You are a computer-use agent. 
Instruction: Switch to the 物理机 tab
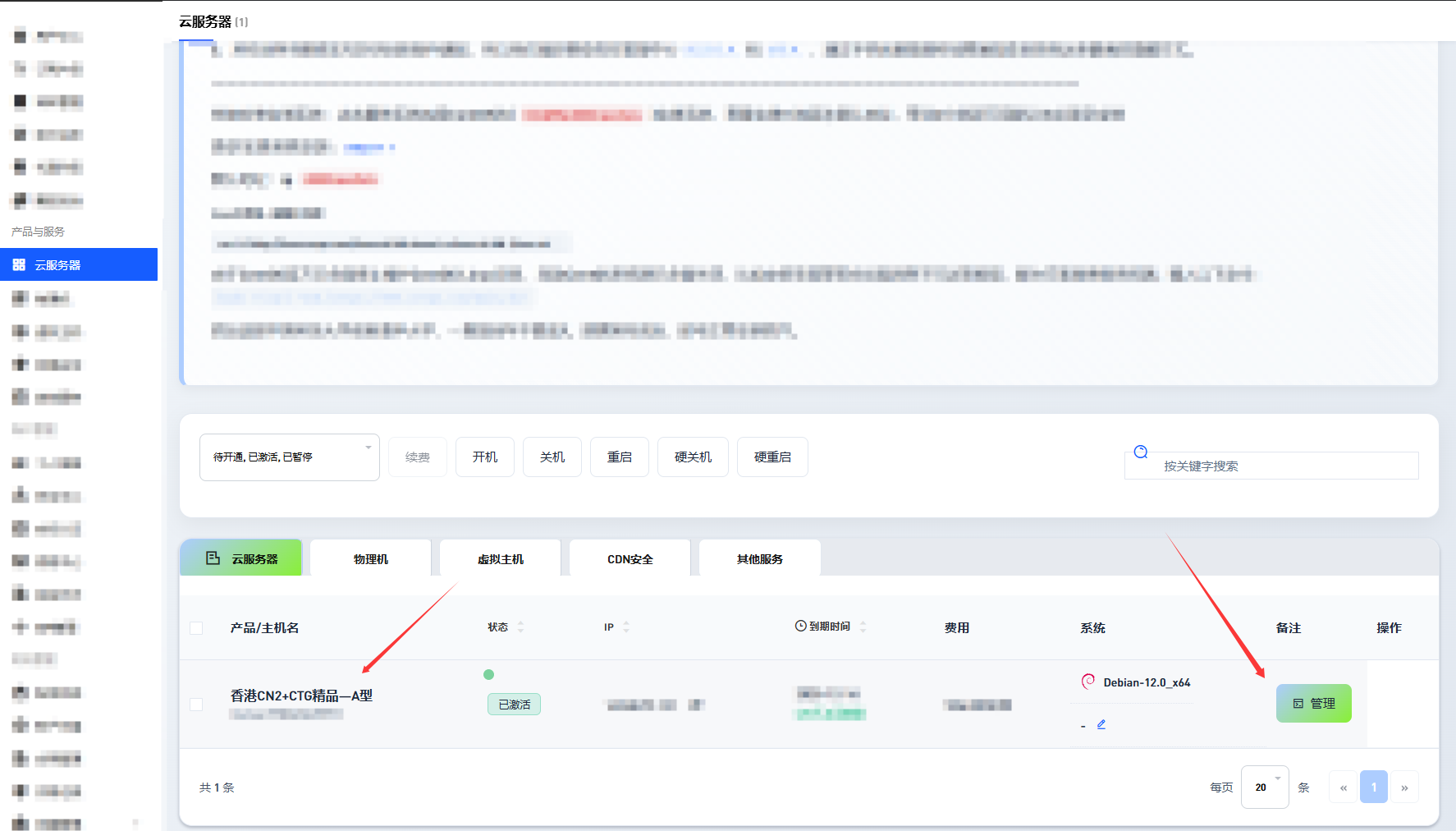click(371, 559)
